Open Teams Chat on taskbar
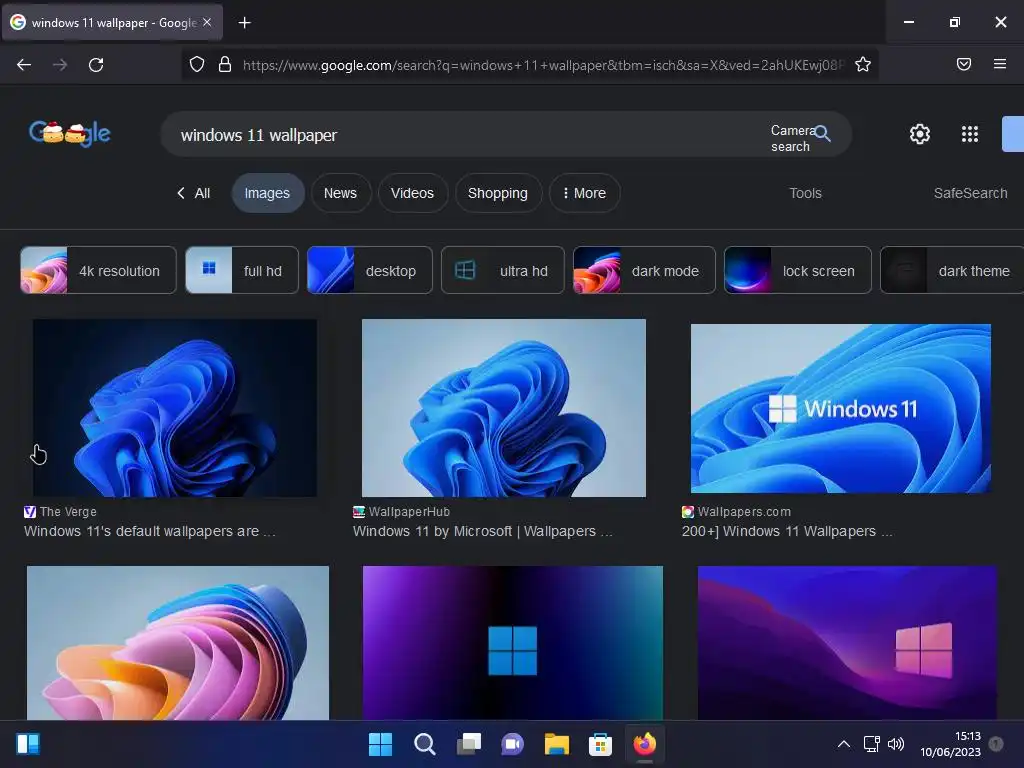The height and width of the screenshot is (768, 1024). tap(512, 744)
